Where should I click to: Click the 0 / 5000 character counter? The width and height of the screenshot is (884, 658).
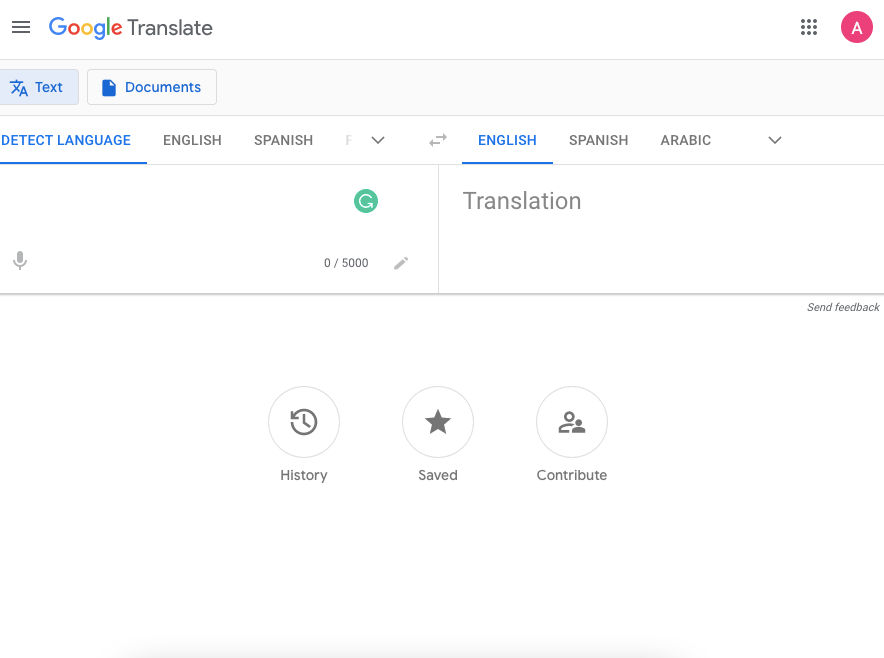[346, 263]
